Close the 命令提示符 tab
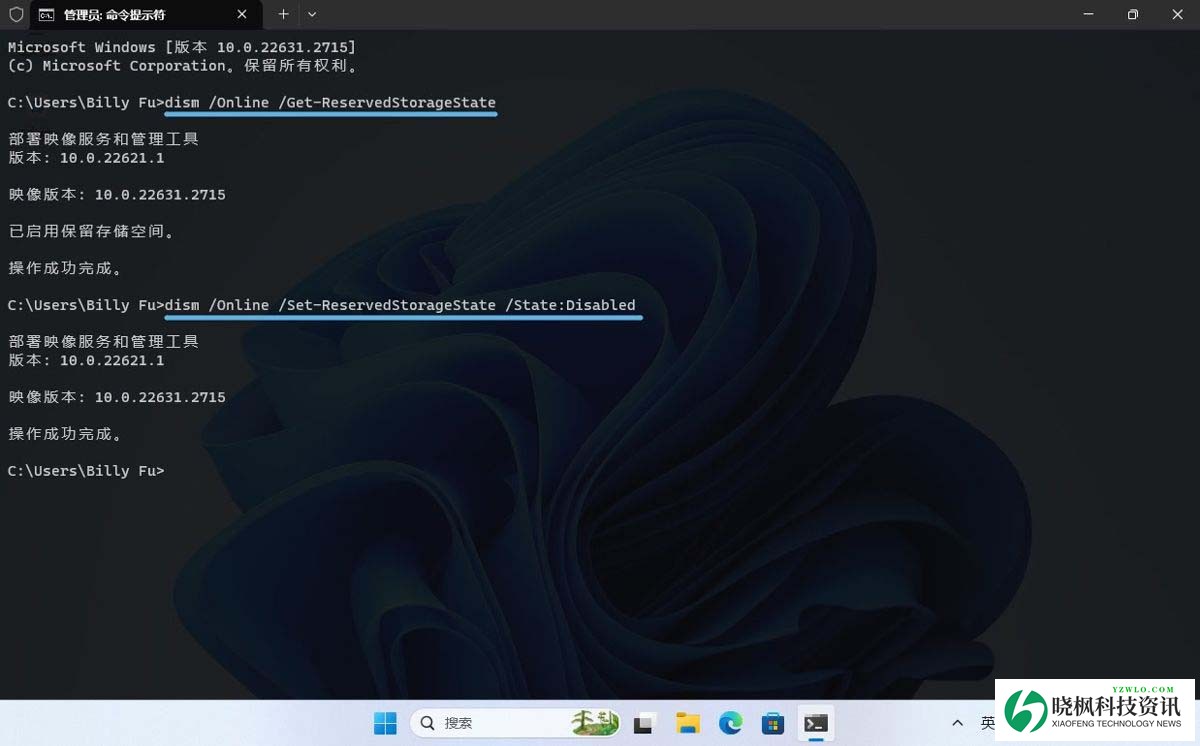The width and height of the screenshot is (1200, 746). pyautogui.click(x=243, y=15)
